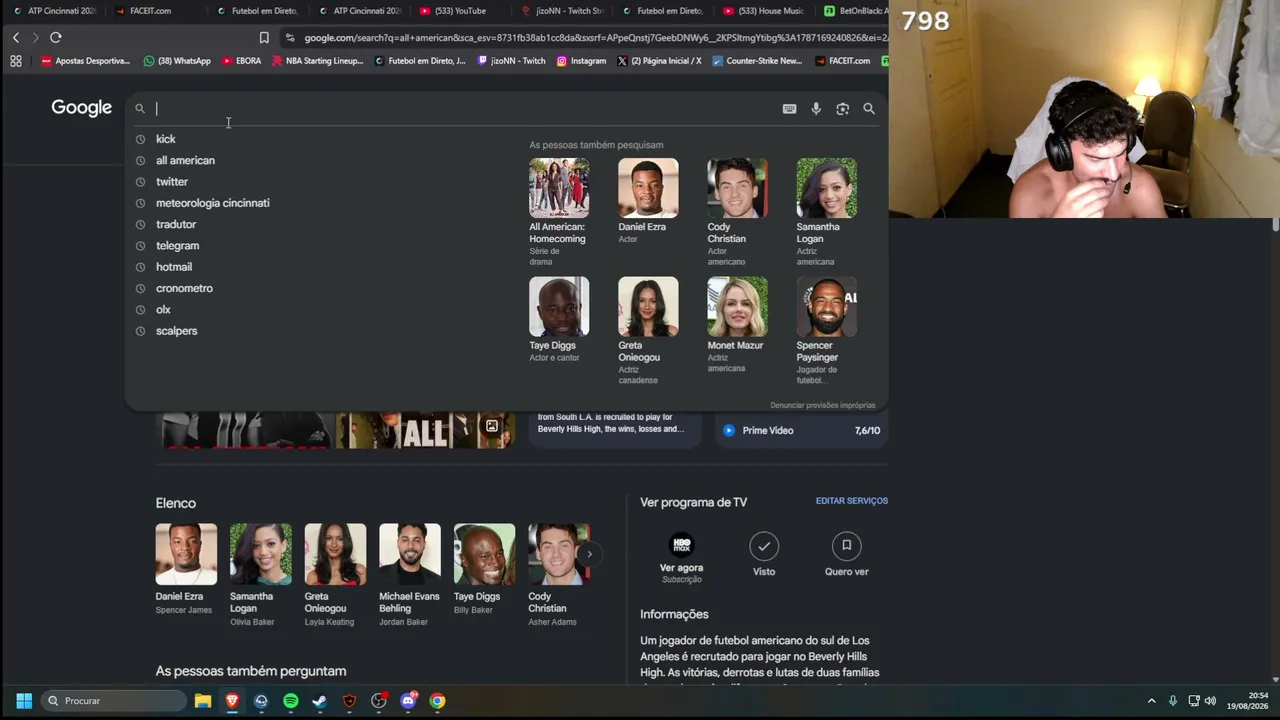This screenshot has height=720, width=1280.
Task: Switch to the (533) House Music tab
Action: coord(764,11)
